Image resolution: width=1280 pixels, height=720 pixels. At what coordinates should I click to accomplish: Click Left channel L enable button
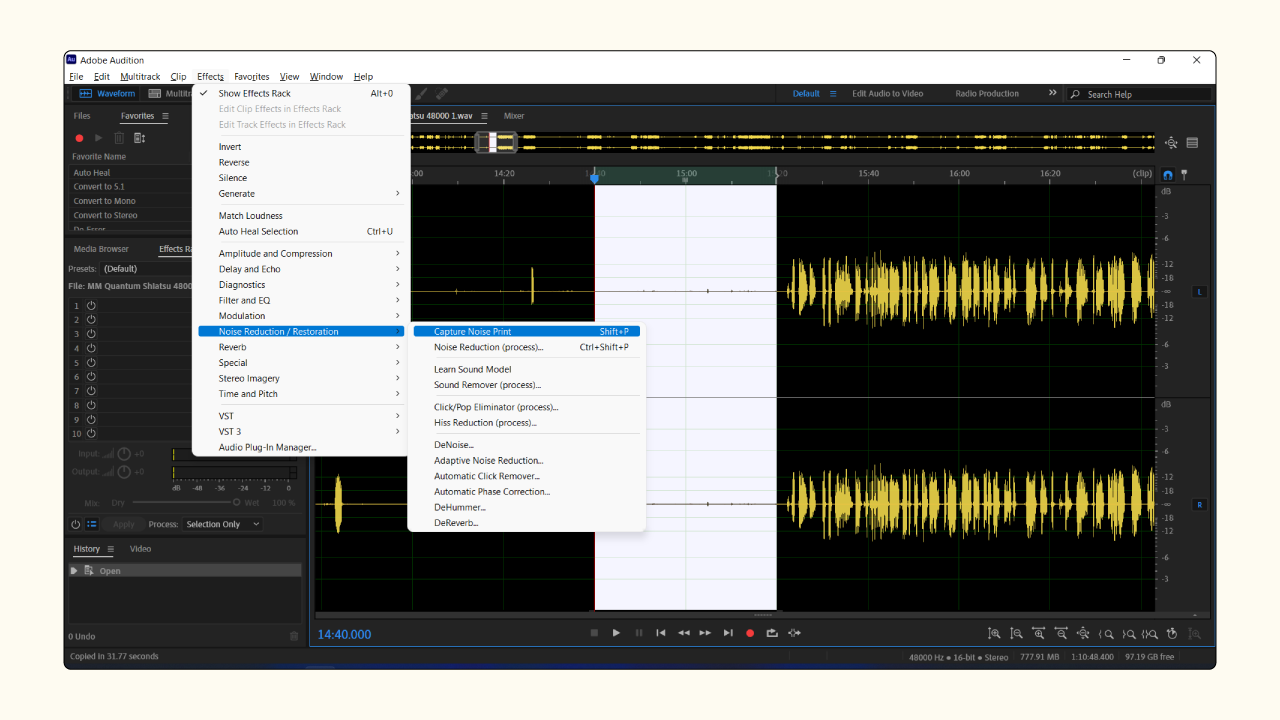[1199, 291]
